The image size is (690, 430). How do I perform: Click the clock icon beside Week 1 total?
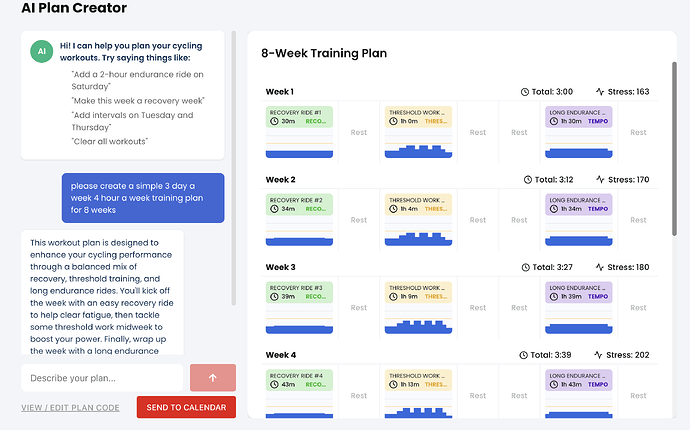tap(525, 92)
